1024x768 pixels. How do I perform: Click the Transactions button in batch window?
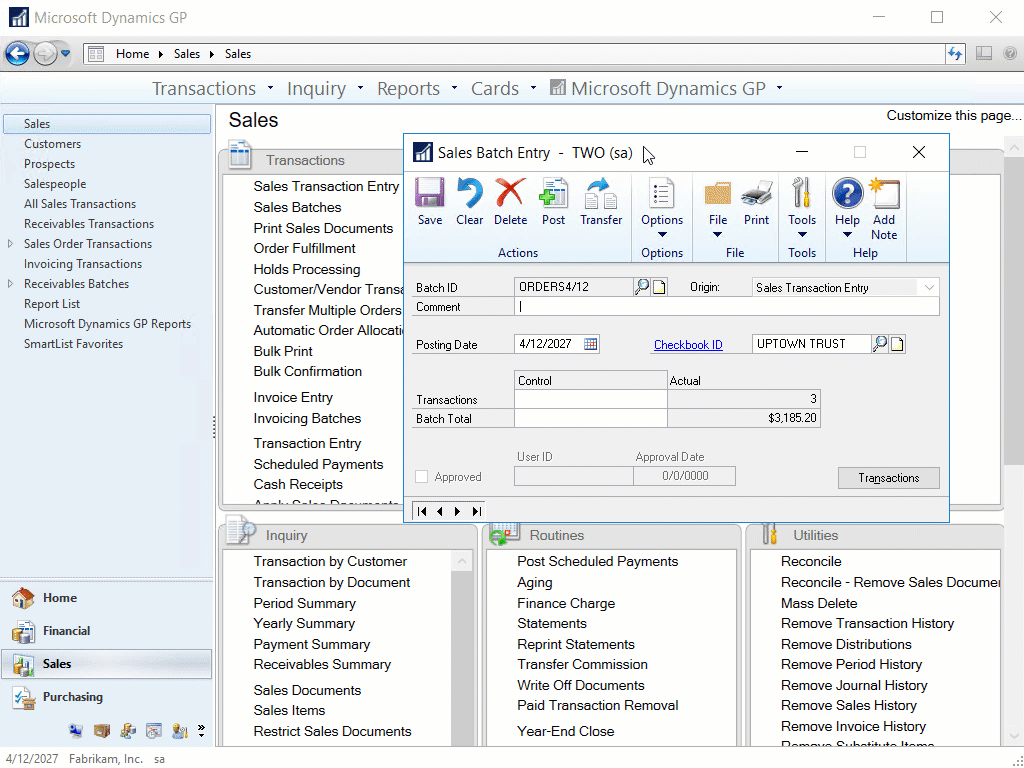click(888, 478)
